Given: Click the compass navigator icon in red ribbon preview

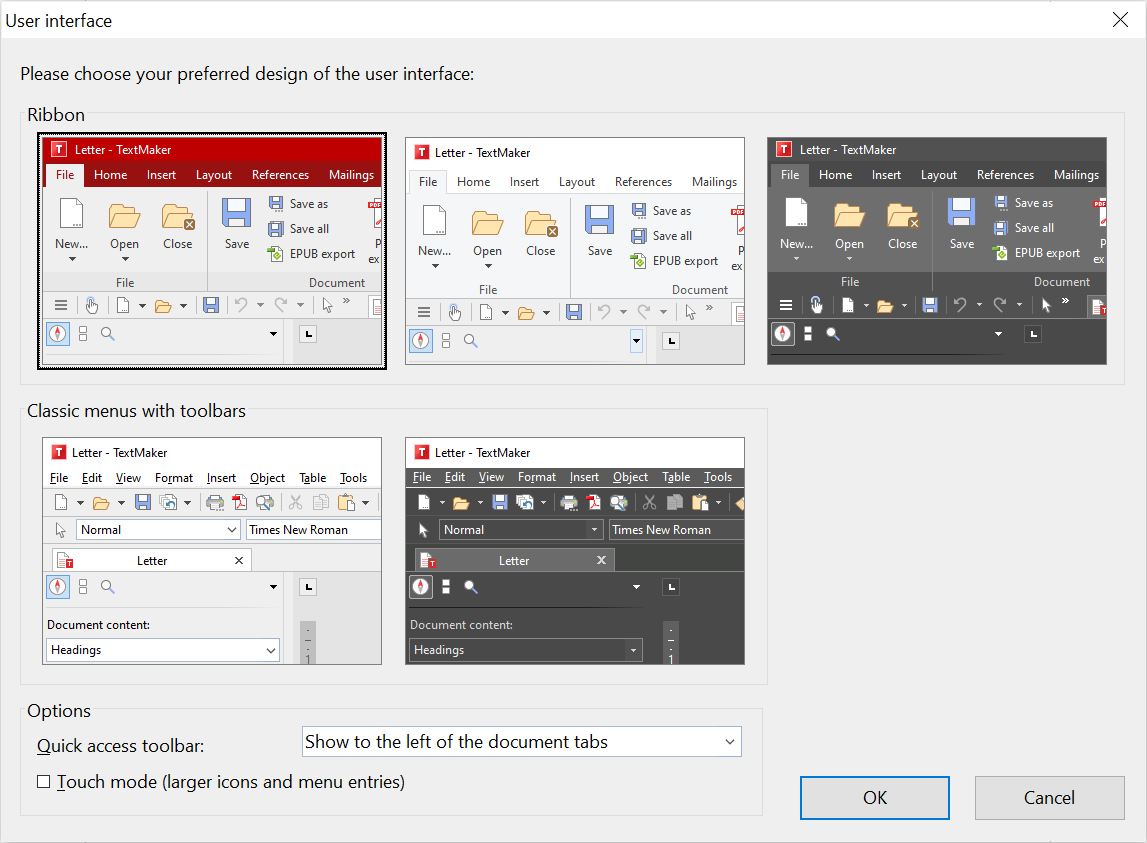Looking at the screenshot, I should (58, 334).
